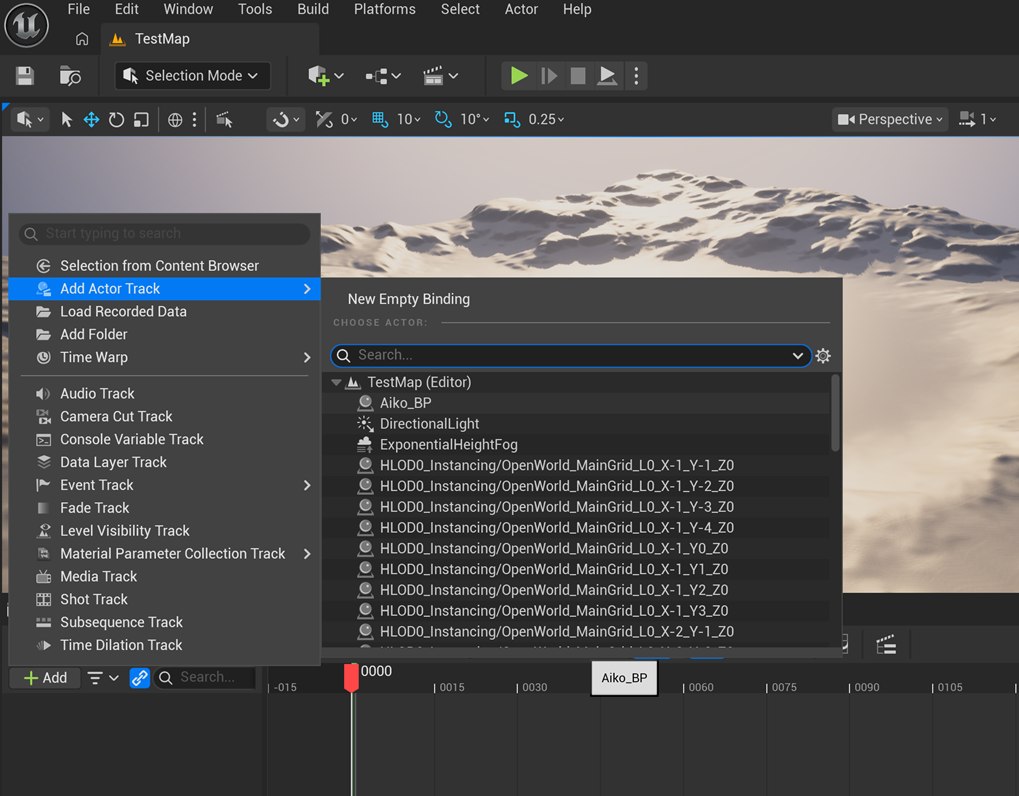Activate the Translate move gizmo tool

point(91,120)
